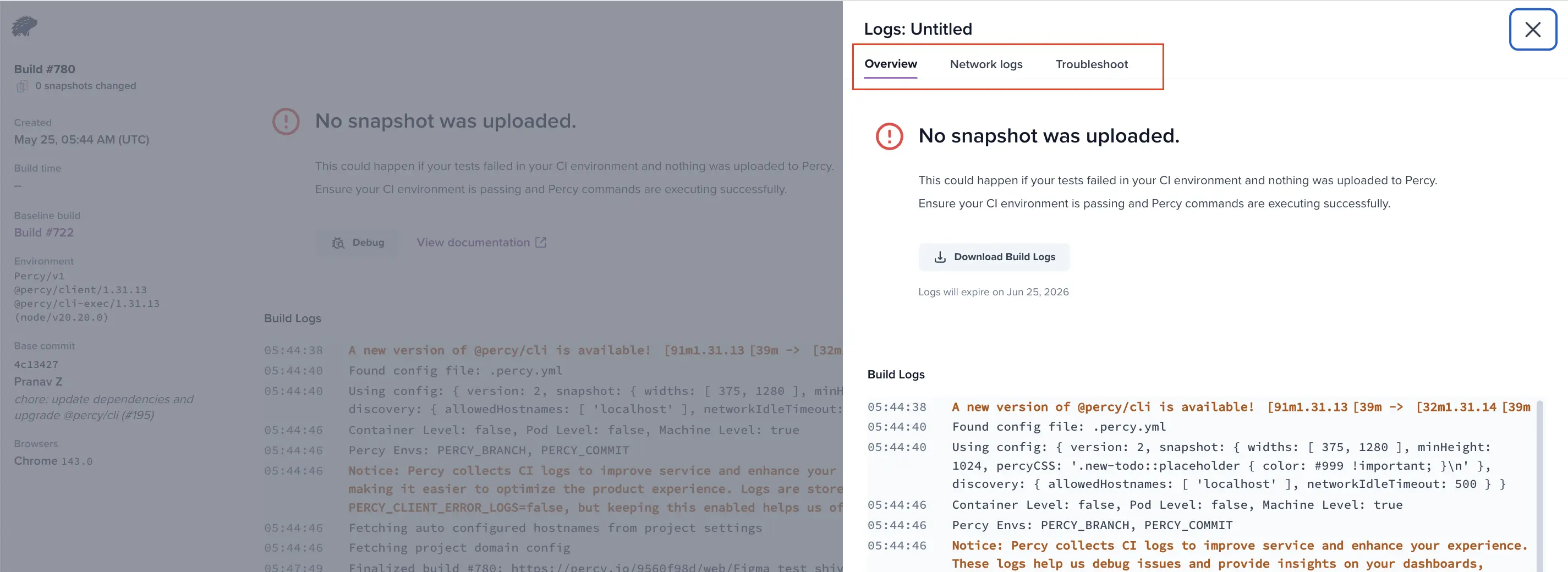Click commit message 'chore: update dependencies'
1568x572 pixels.
103,408
